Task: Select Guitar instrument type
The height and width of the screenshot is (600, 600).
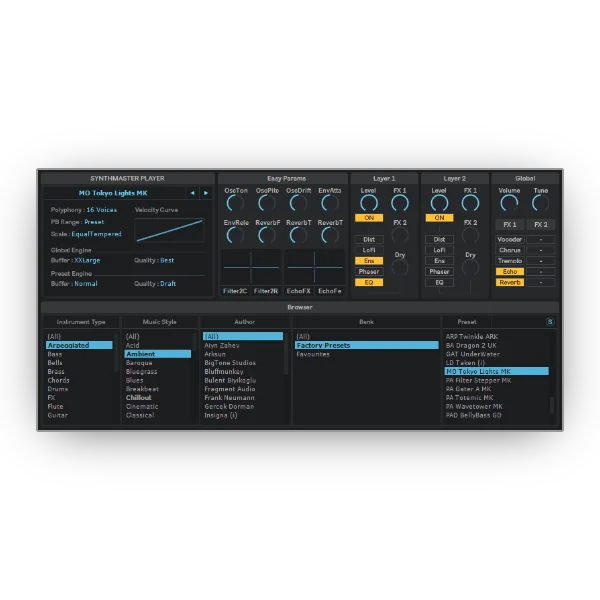Action: (57, 415)
